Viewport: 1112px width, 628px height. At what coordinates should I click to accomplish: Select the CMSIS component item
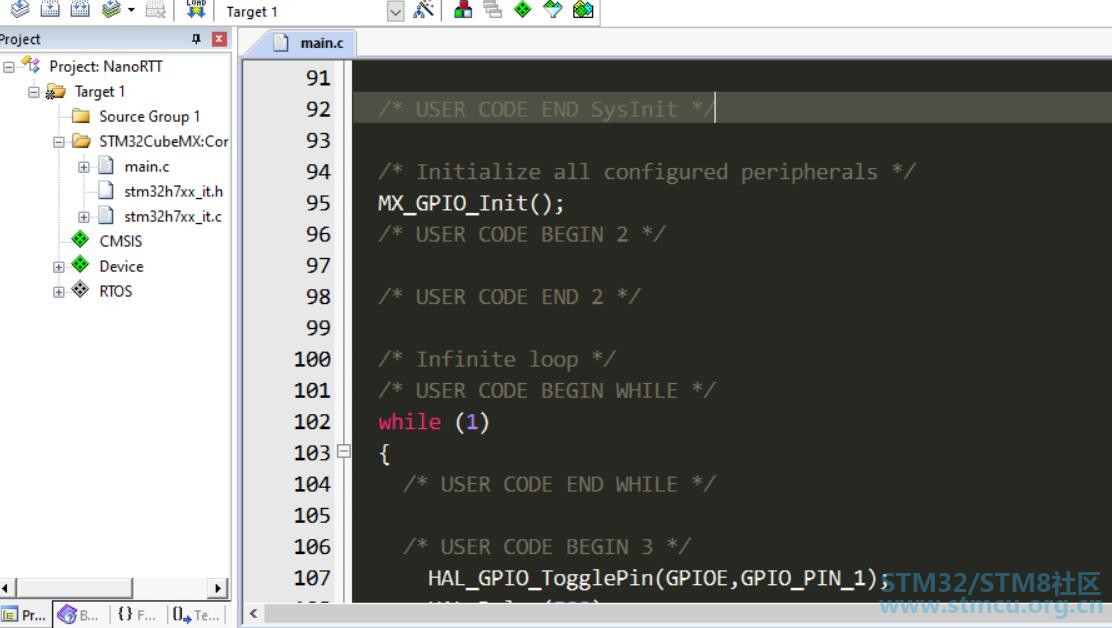tap(121, 241)
